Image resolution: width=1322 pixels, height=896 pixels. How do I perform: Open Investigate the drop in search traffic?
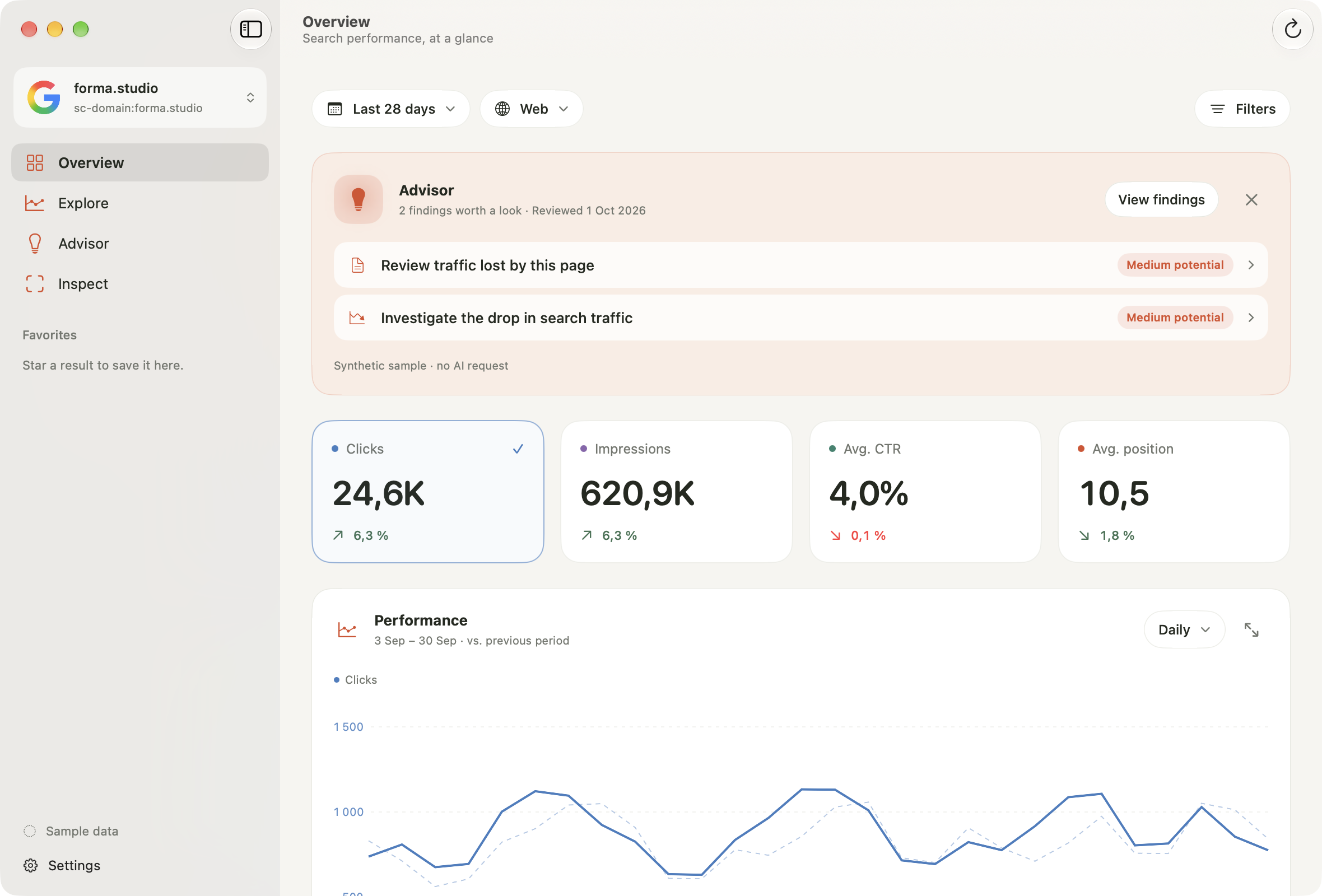[x=800, y=317]
